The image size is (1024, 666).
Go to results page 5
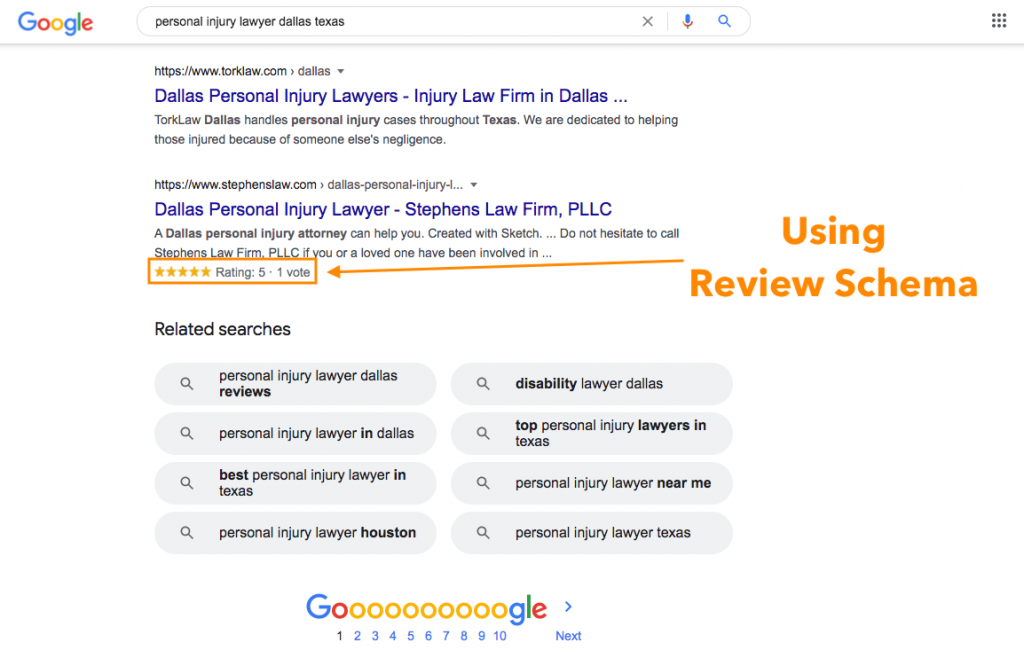pyautogui.click(x=410, y=636)
